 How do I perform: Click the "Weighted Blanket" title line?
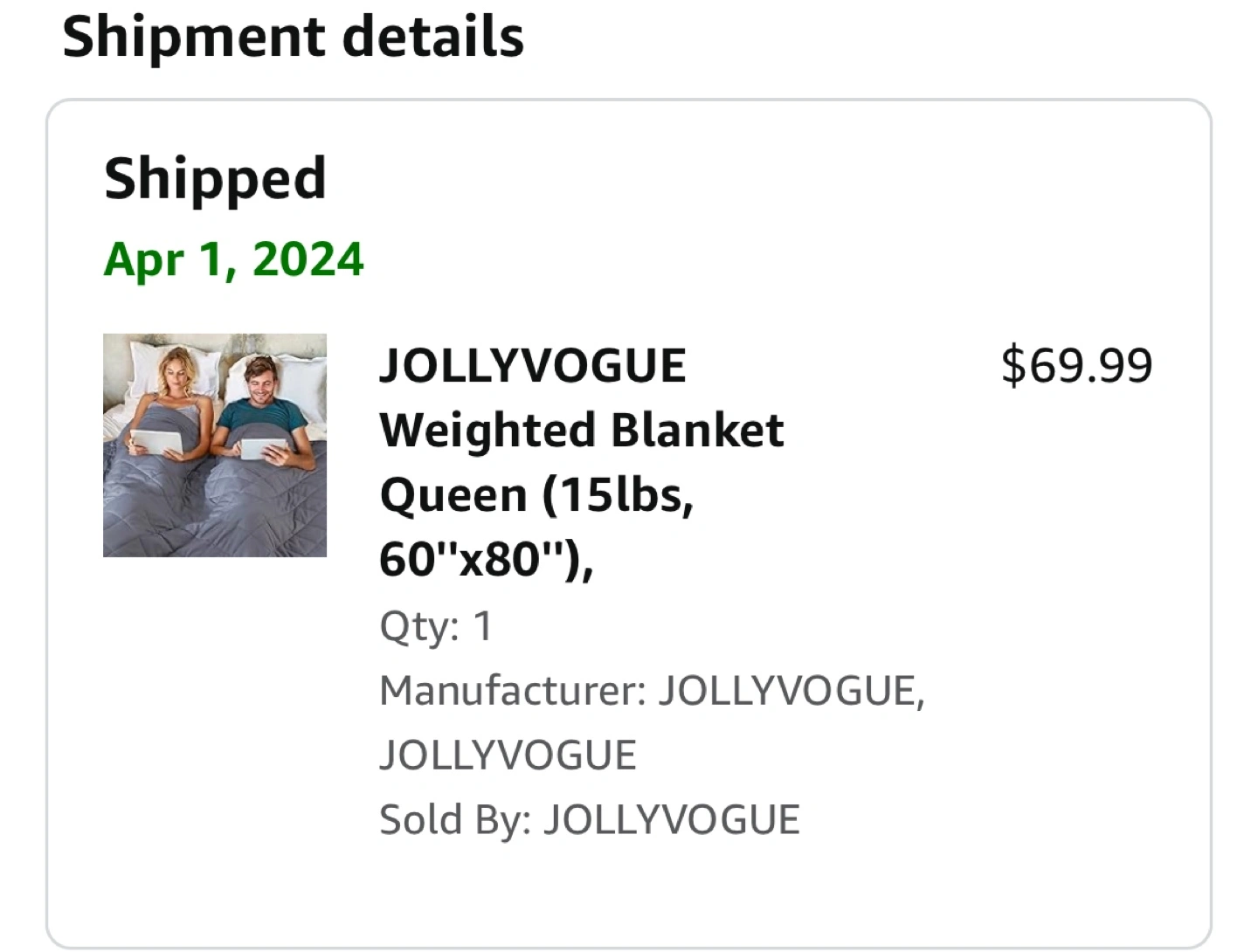(582, 430)
